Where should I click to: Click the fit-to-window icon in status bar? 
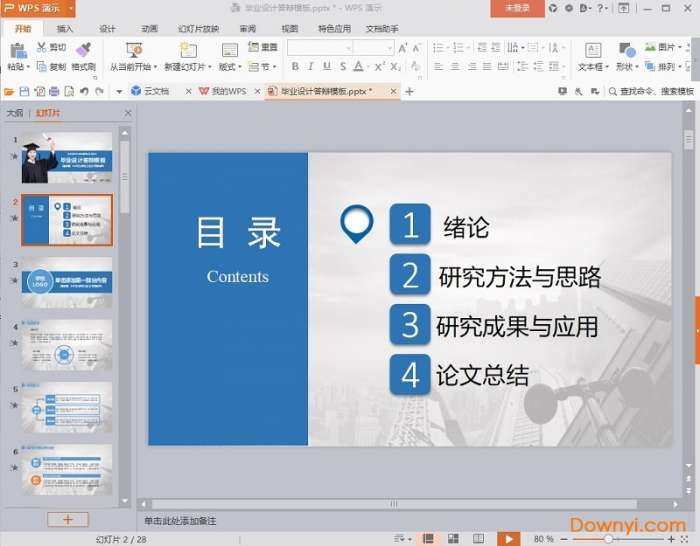coord(684,539)
